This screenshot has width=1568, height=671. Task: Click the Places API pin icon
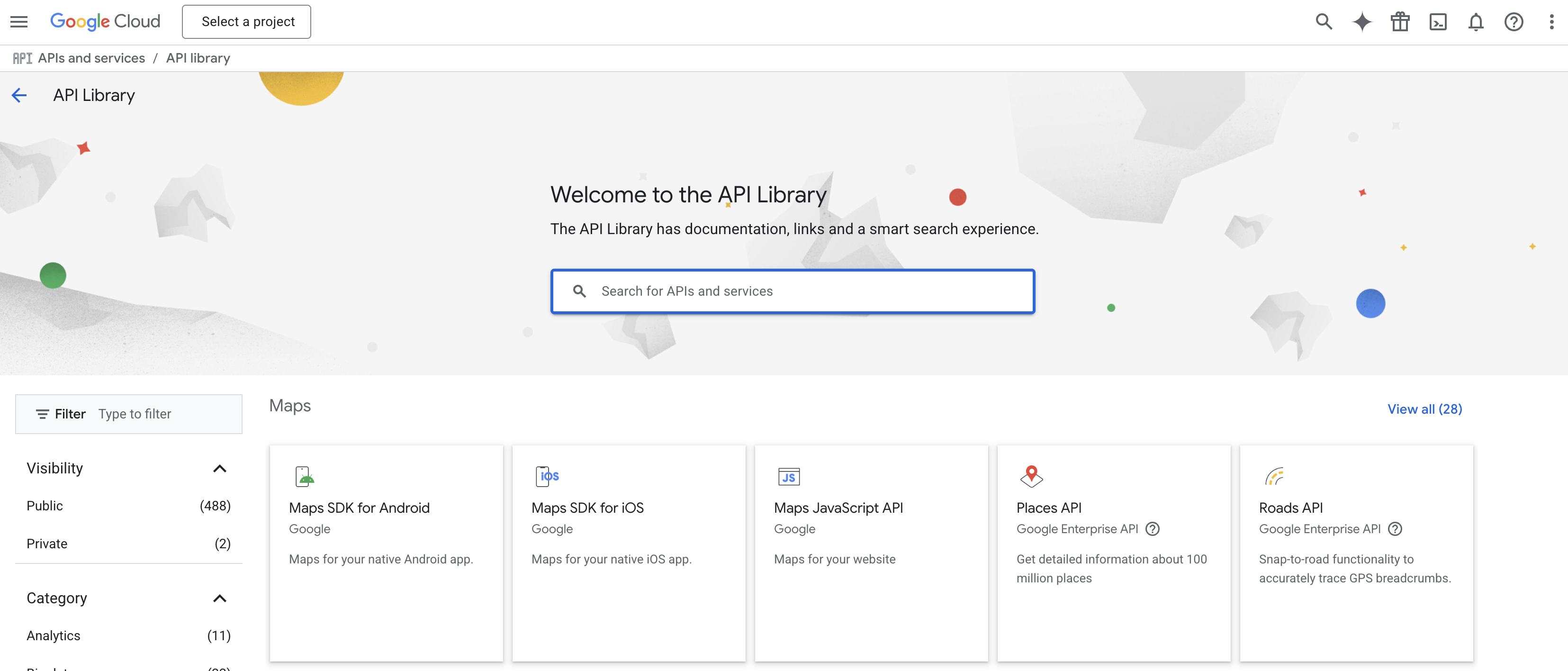[x=1031, y=476]
